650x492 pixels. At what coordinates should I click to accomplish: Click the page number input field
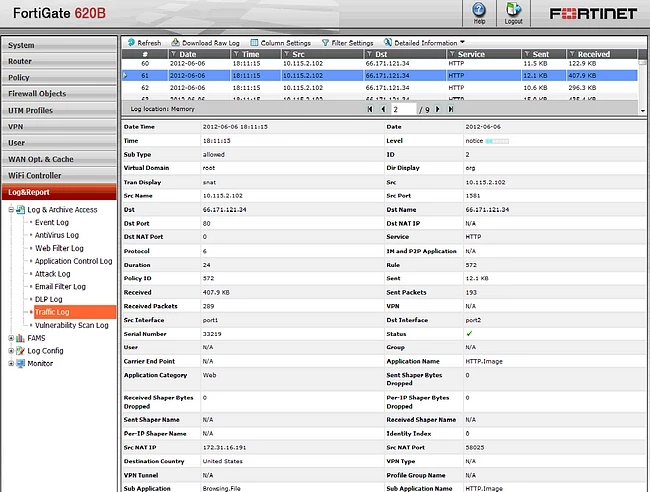(x=403, y=109)
